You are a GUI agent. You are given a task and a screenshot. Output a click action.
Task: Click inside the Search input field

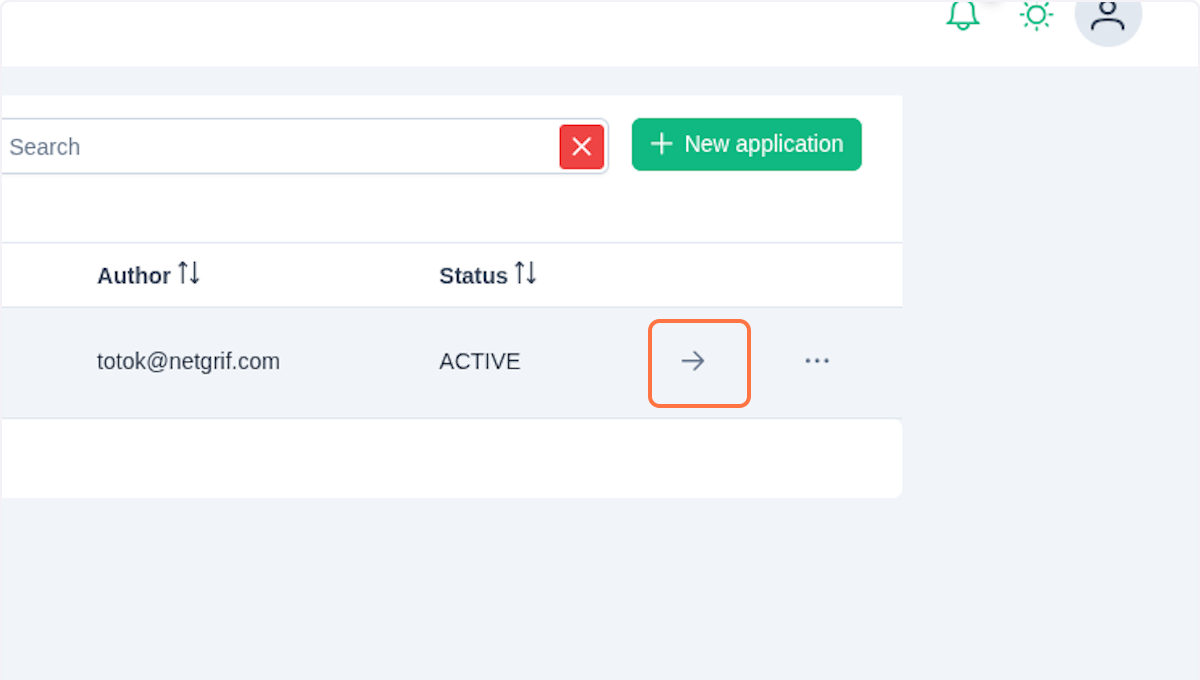(x=280, y=146)
